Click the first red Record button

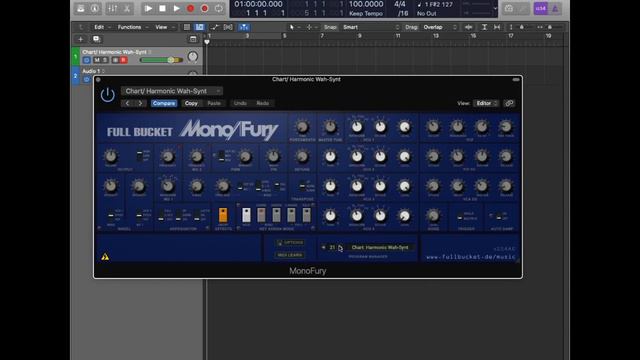point(191,8)
